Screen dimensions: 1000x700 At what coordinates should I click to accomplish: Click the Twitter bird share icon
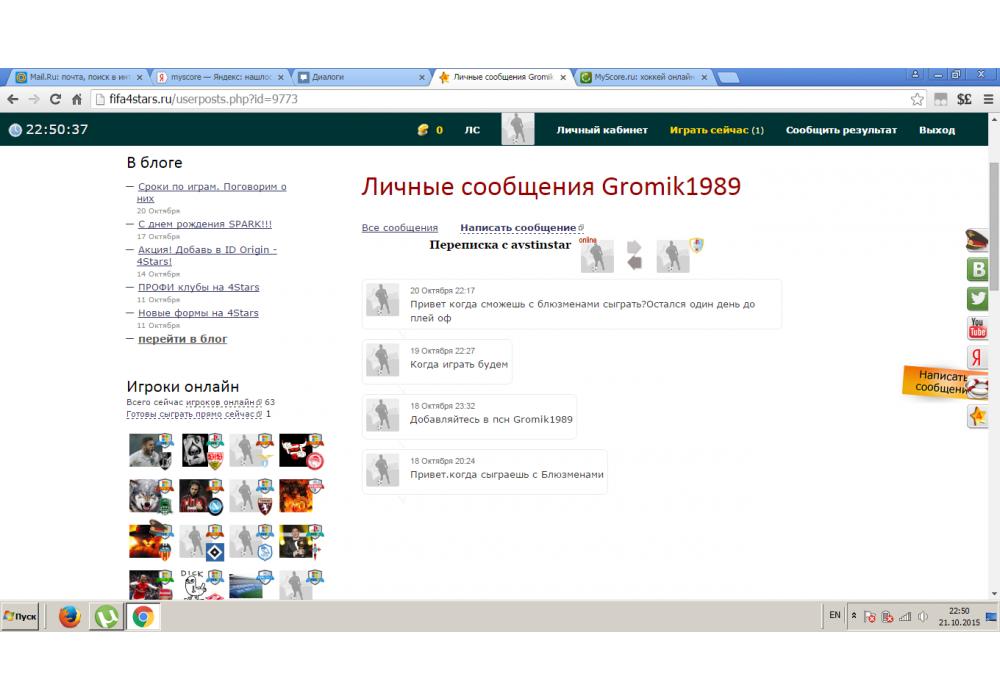pos(977,299)
